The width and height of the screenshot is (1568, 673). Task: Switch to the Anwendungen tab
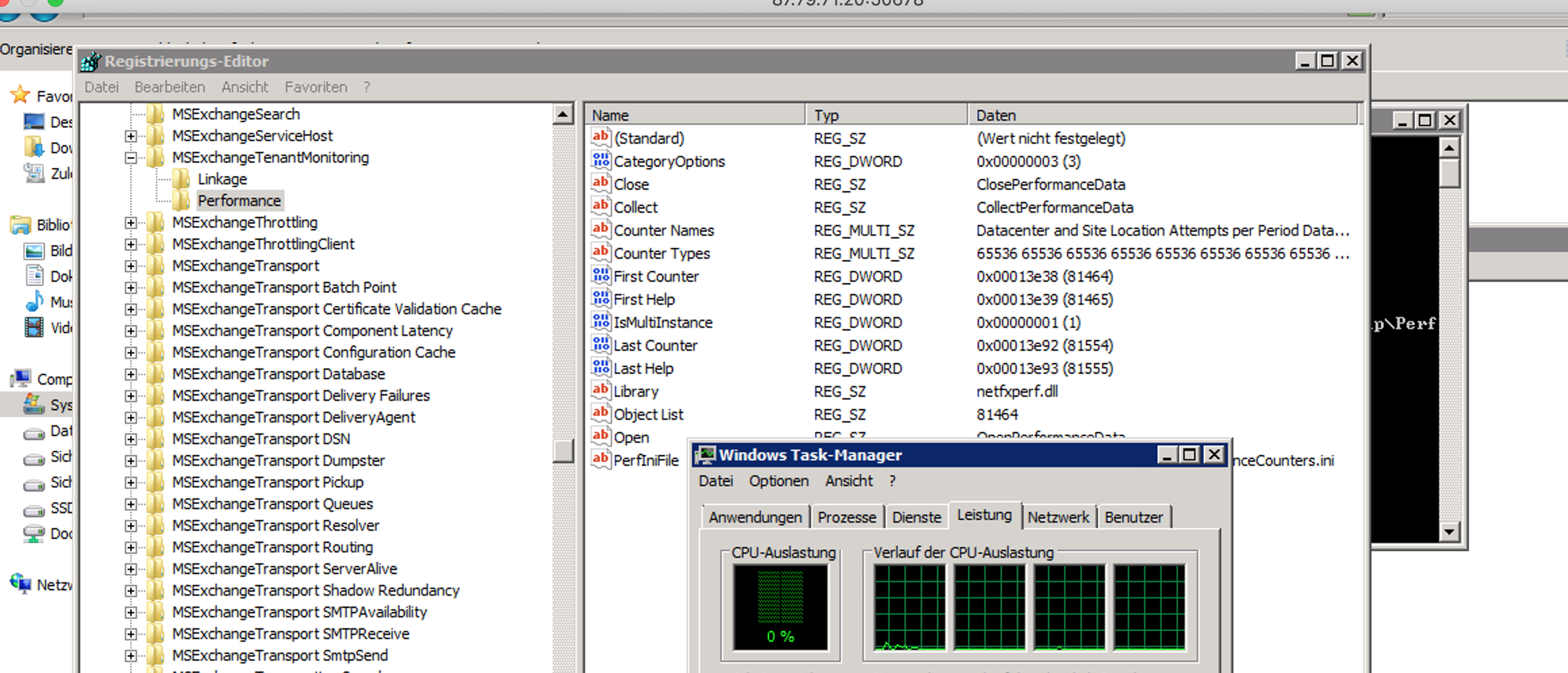coord(755,517)
